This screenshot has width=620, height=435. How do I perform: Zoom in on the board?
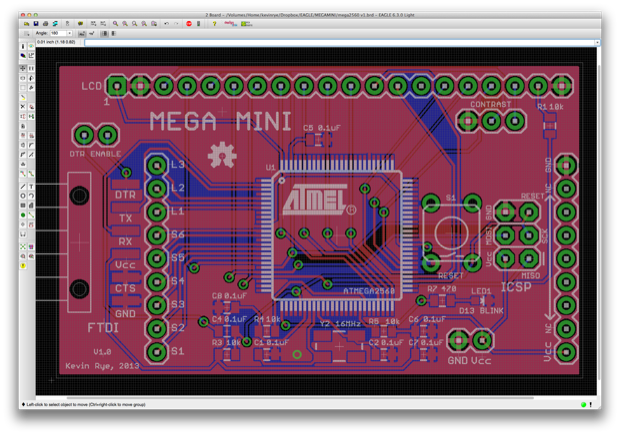click(125, 24)
